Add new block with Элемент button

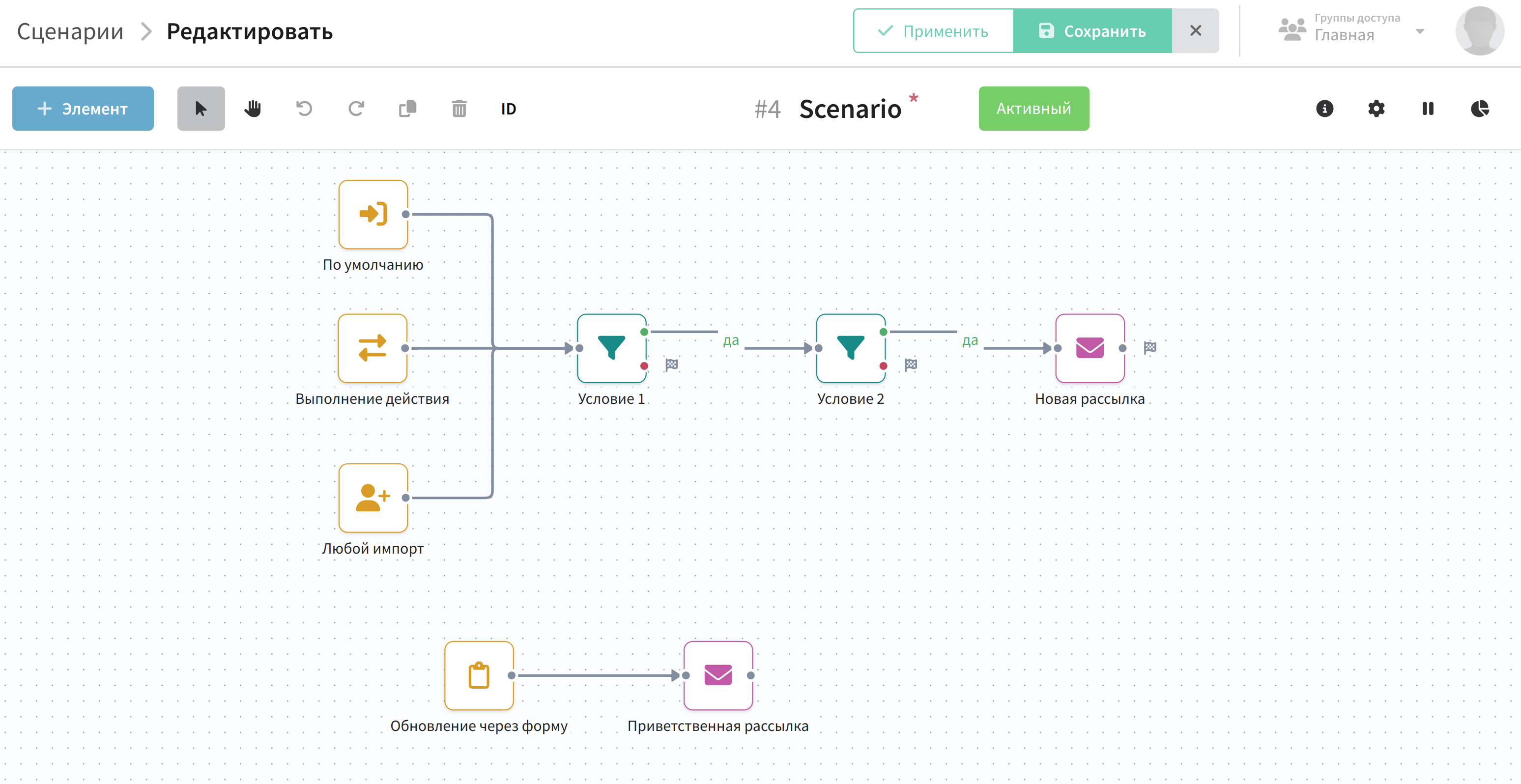[83, 109]
